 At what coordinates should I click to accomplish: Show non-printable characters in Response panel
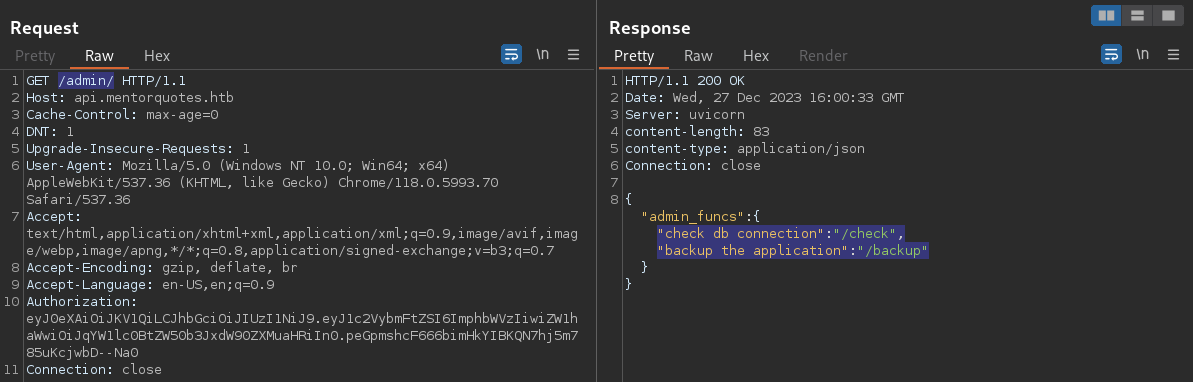tap(1143, 55)
